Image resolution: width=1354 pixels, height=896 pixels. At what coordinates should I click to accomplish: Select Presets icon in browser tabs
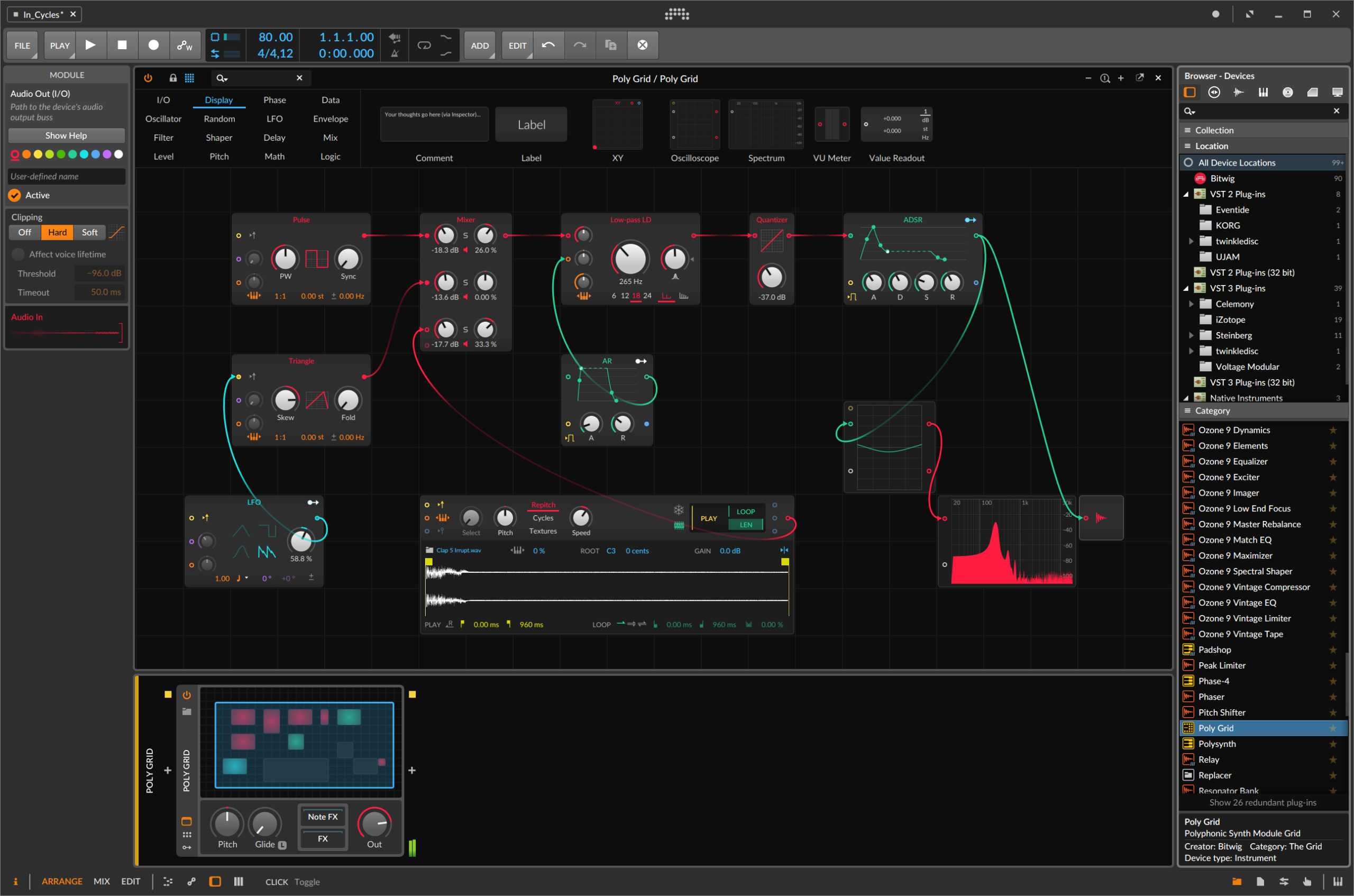coord(1214,92)
